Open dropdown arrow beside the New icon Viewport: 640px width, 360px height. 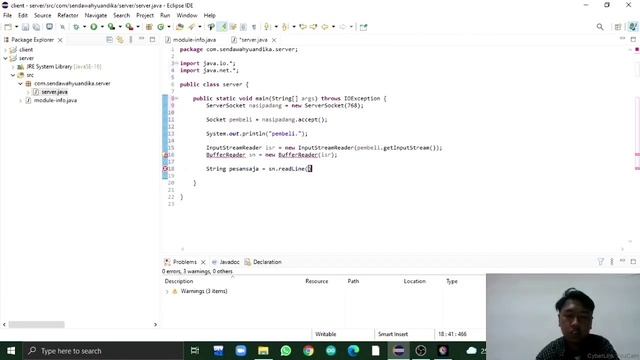point(17,27)
